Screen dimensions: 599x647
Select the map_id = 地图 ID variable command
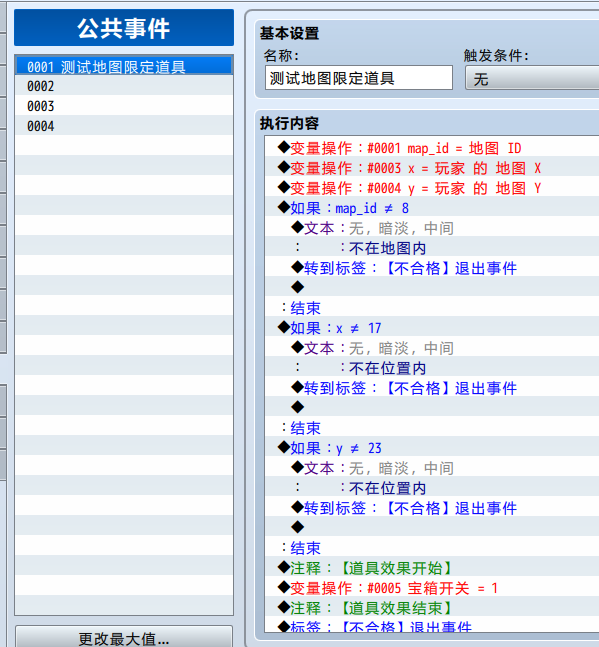pos(432,148)
